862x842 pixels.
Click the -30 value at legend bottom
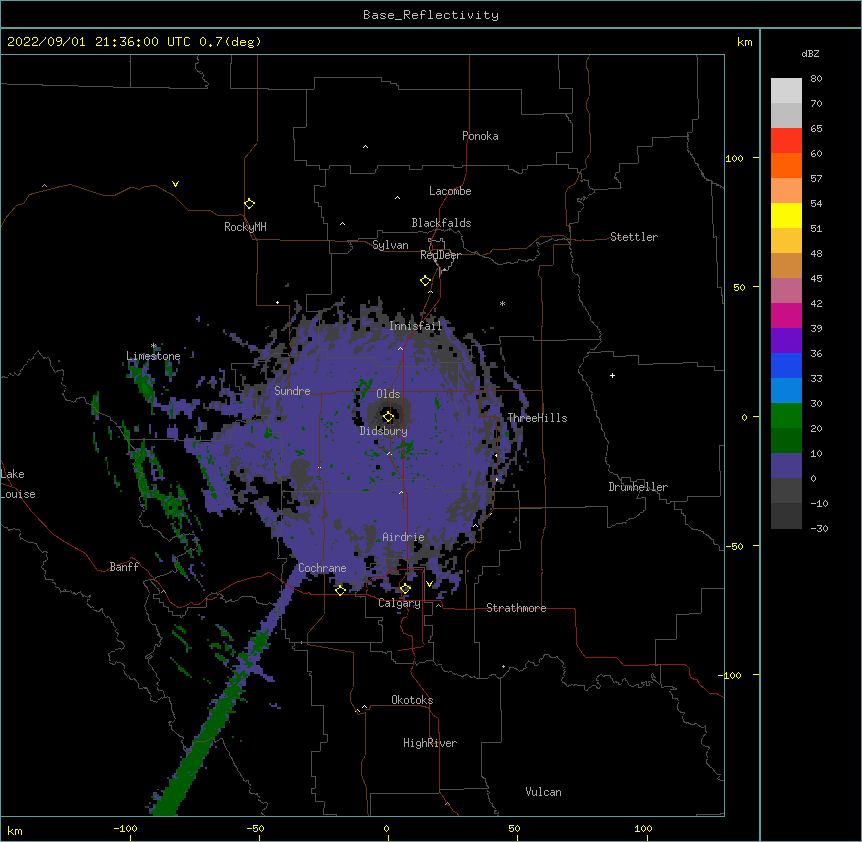(x=819, y=528)
